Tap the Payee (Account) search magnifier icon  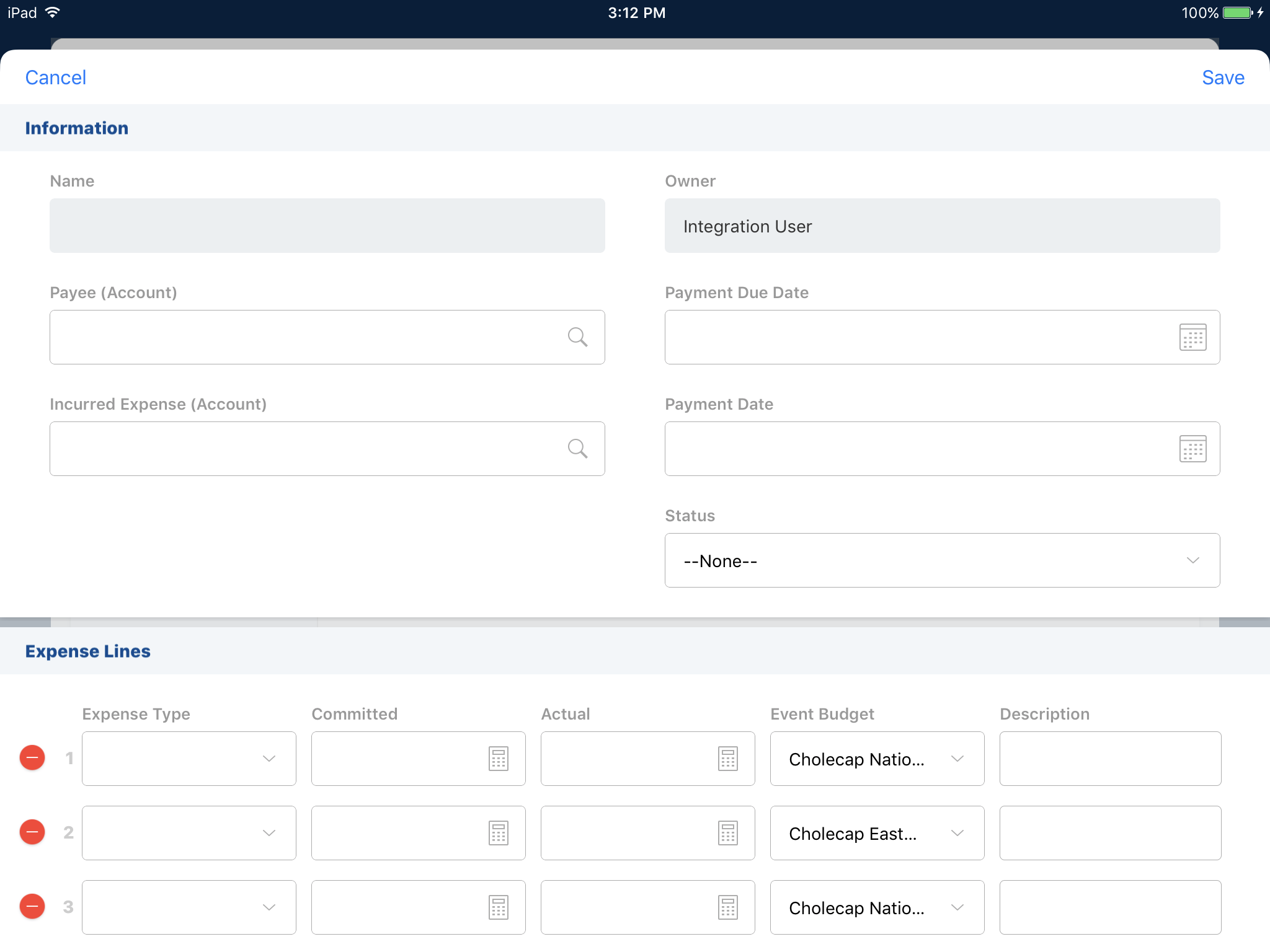coord(577,337)
